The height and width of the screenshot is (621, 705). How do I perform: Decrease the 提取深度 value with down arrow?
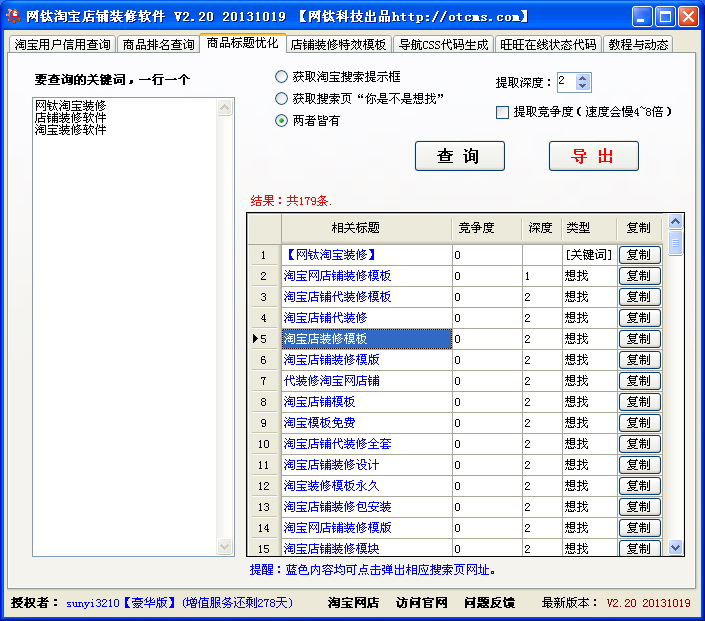click(584, 87)
